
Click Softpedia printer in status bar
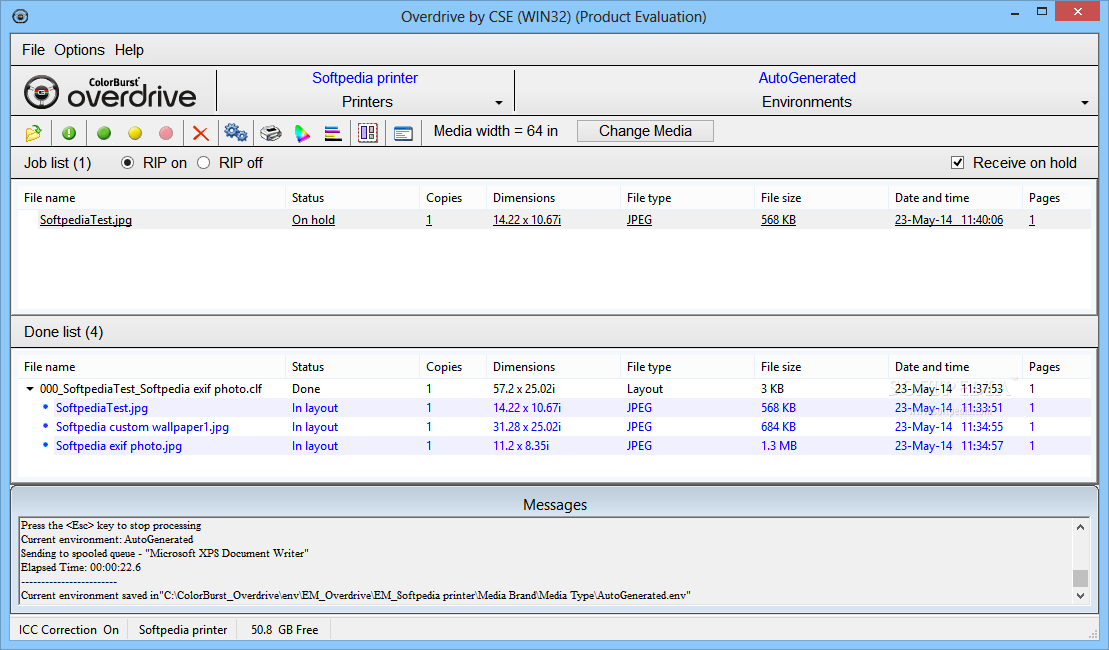click(182, 629)
